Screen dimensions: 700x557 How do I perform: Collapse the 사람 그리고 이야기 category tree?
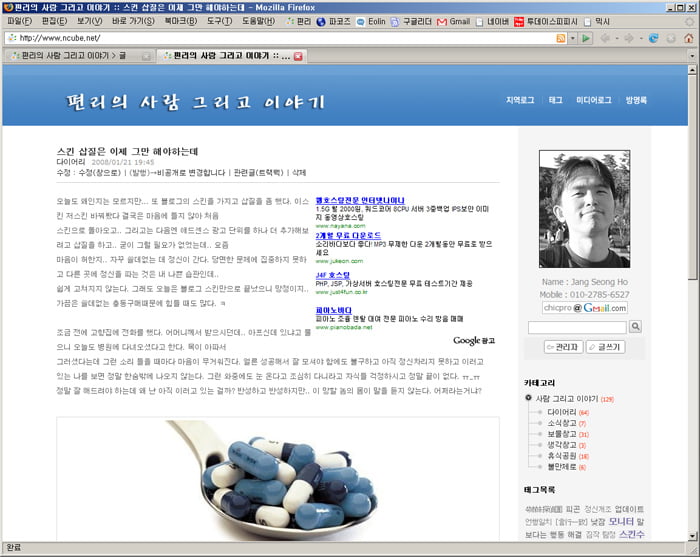(529, 399)
